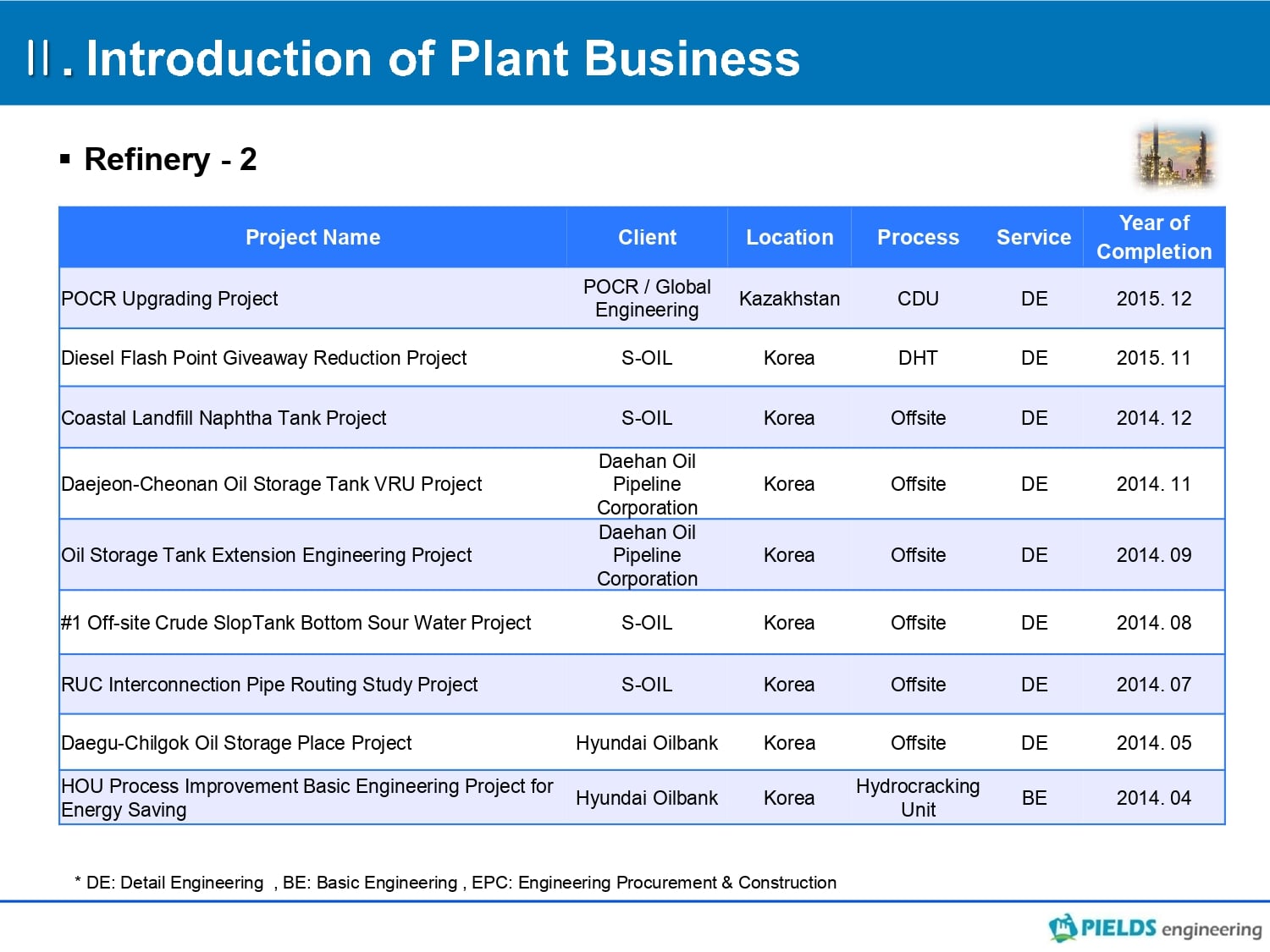Click the 'Service' column header
This screenshot has height=952, width=1270.
click(x=1034, y=237)
